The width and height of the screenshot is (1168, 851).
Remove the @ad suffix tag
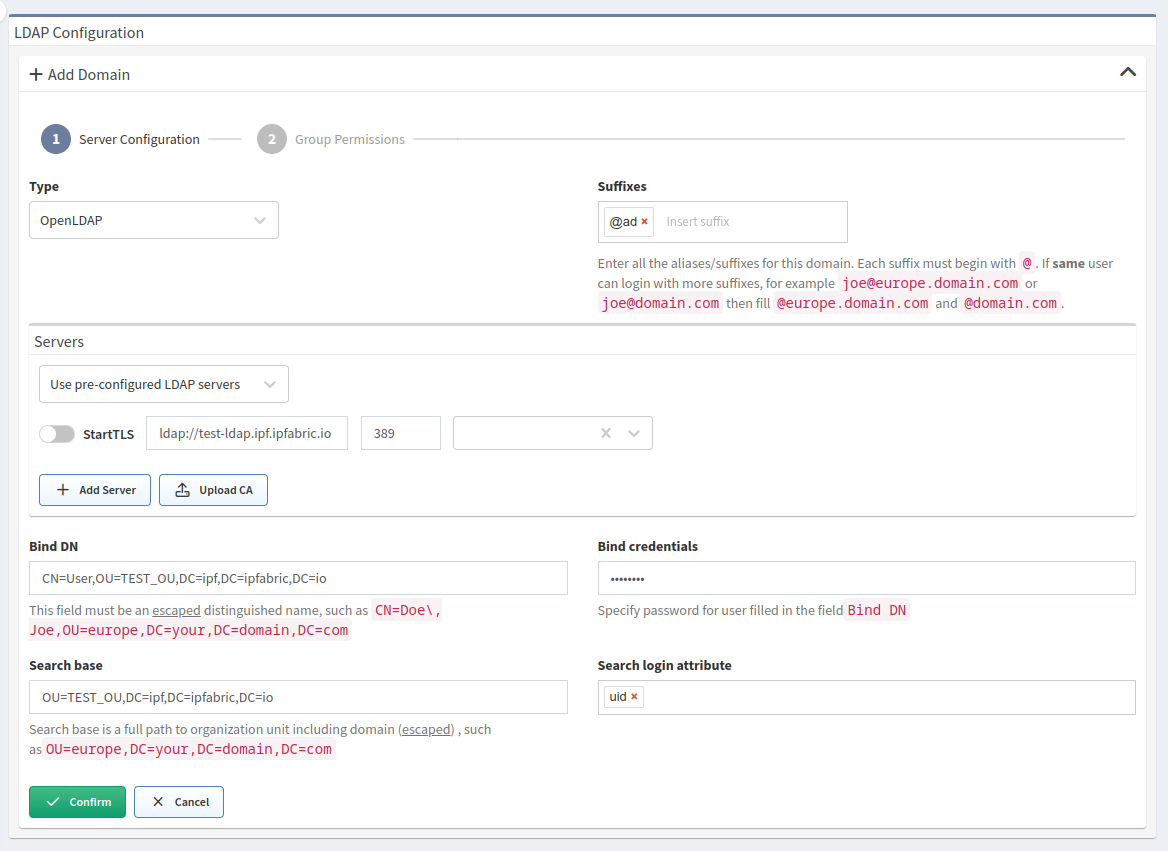[x=644, y=221]
